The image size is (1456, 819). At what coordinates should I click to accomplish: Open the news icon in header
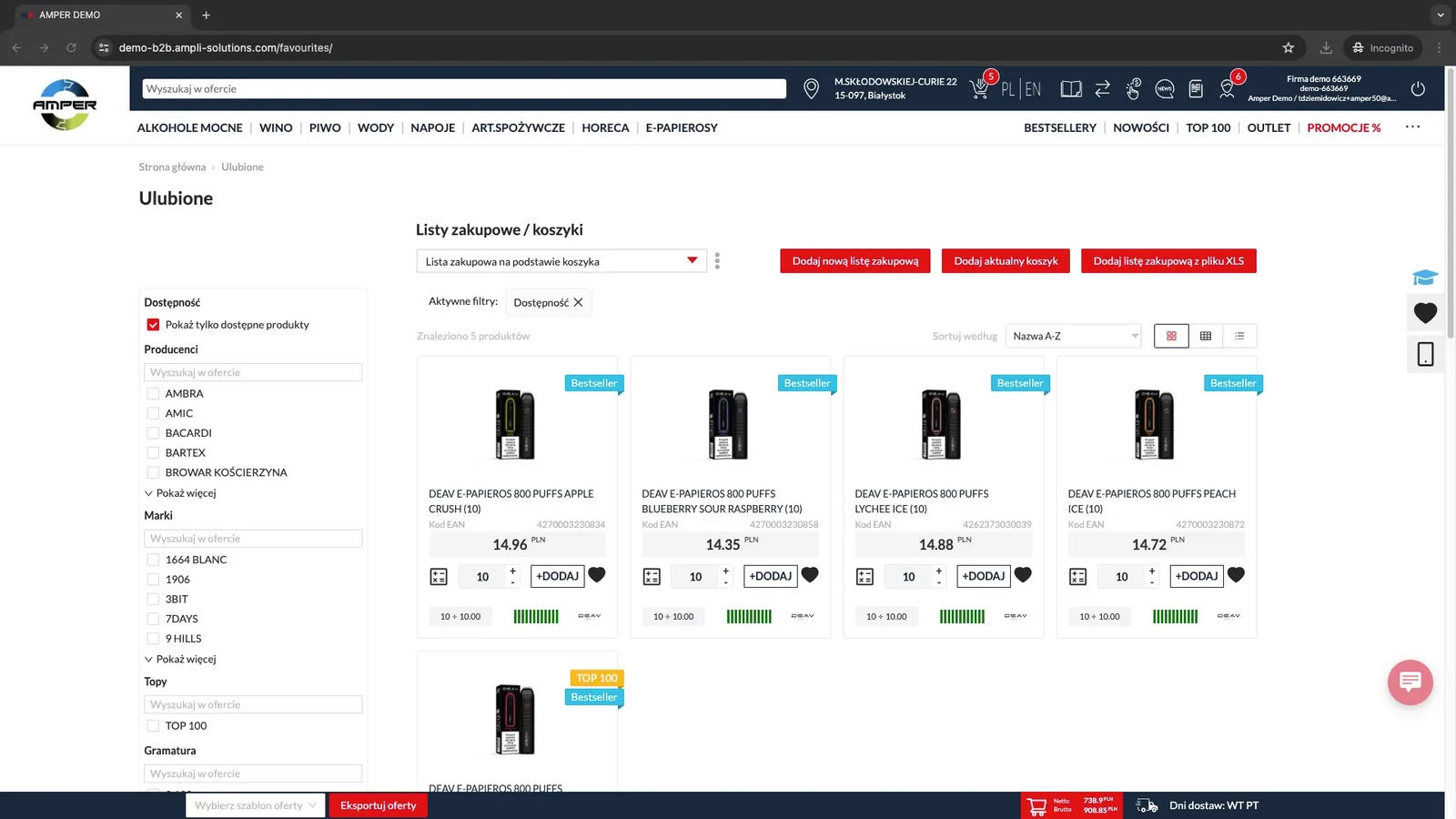tap(1164, 88)
